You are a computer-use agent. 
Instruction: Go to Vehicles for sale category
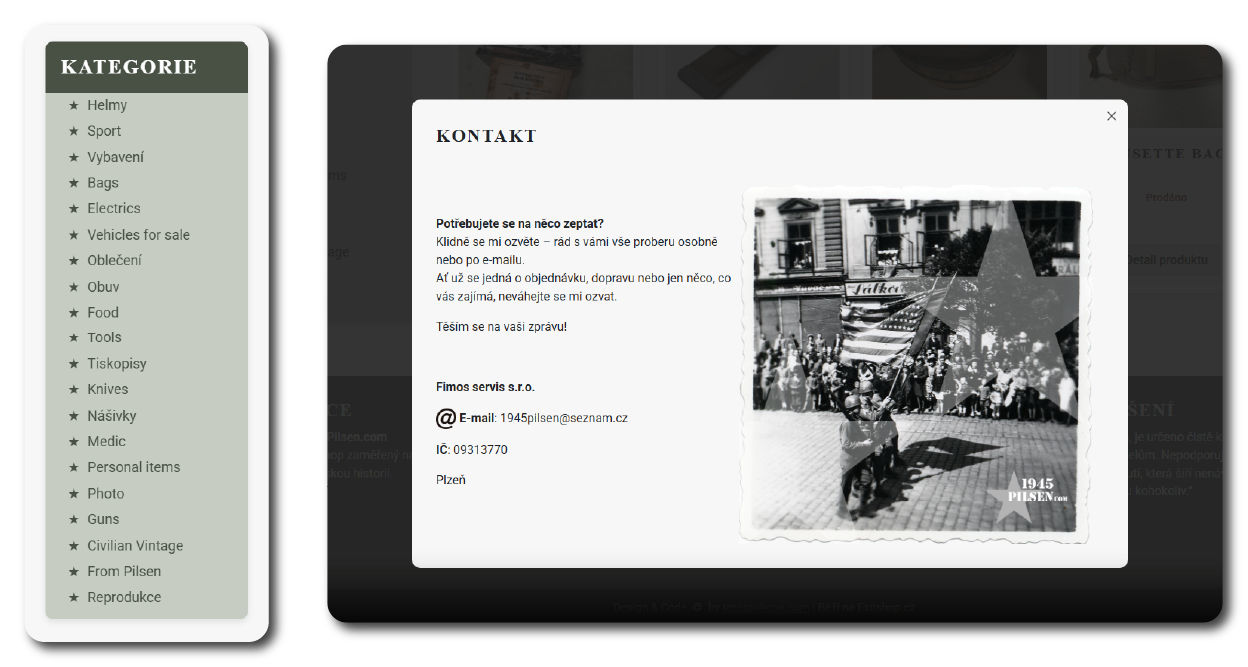pos(138,235)
